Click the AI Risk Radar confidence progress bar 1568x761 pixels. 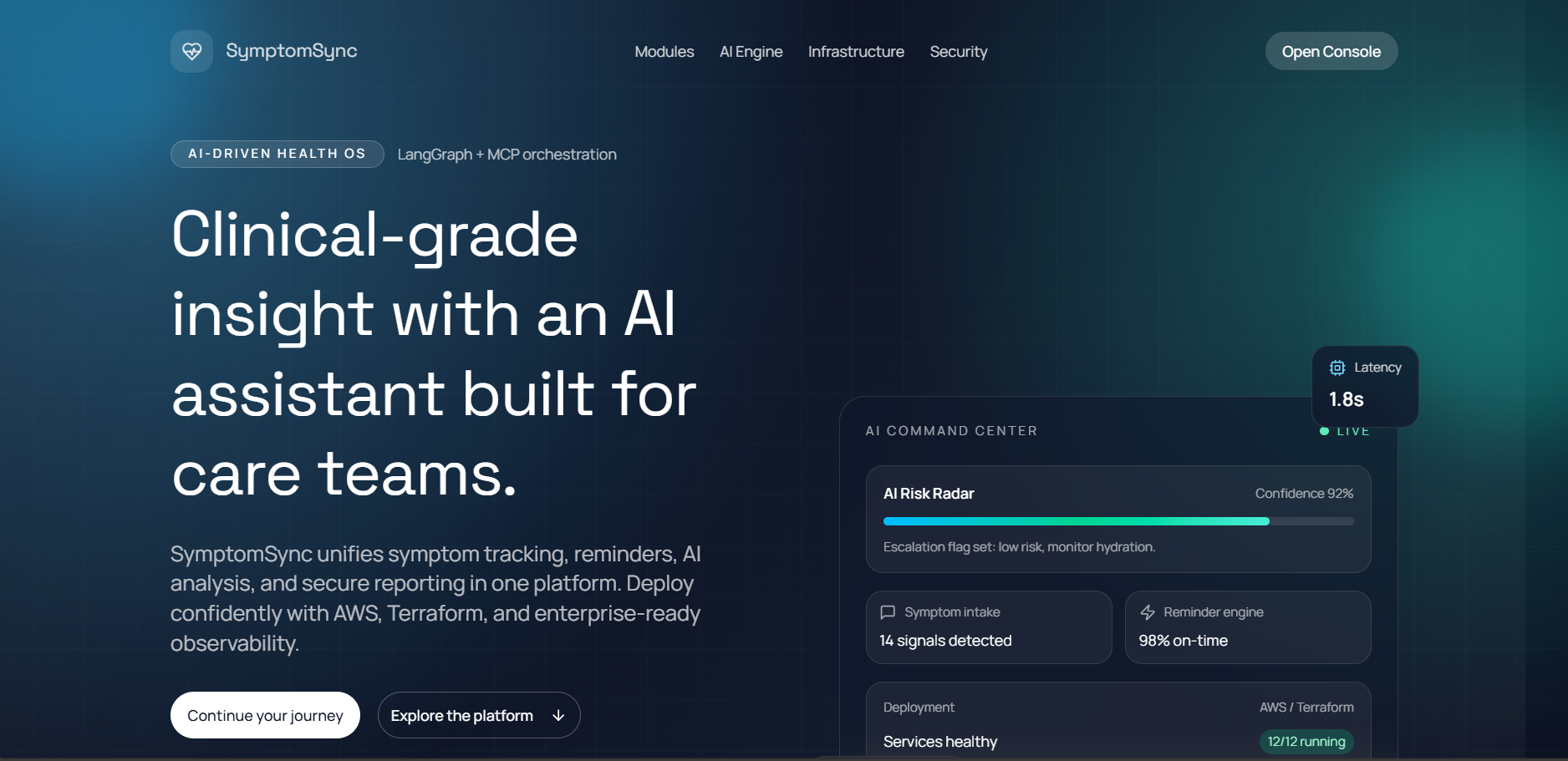click(x=1118, y=521)
